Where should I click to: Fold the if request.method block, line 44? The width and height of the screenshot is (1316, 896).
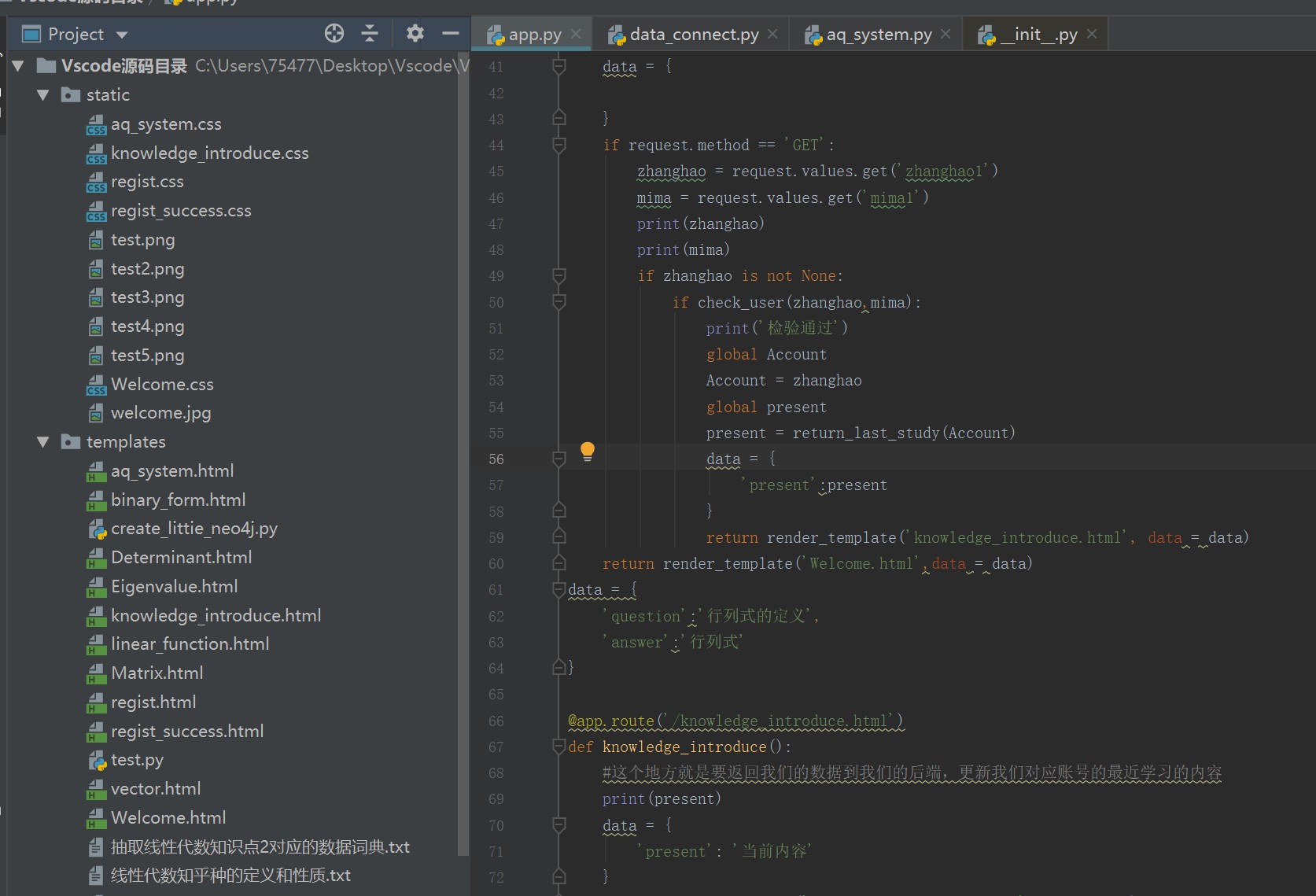pyautogui.click(x=559, y=145)
